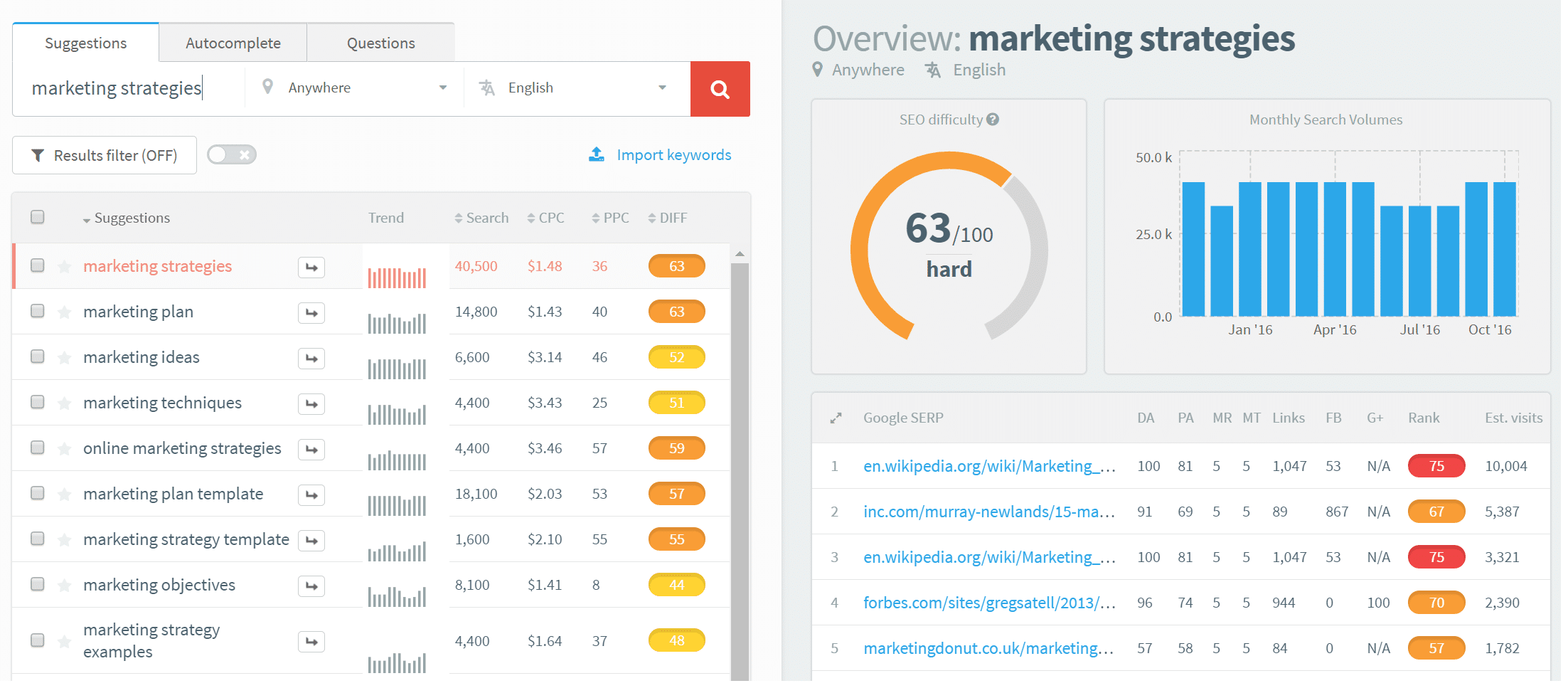Click the Results filter (OFF) button
Image resolution: width=1568 pixels, height=693 pixels.
point(104,154)
